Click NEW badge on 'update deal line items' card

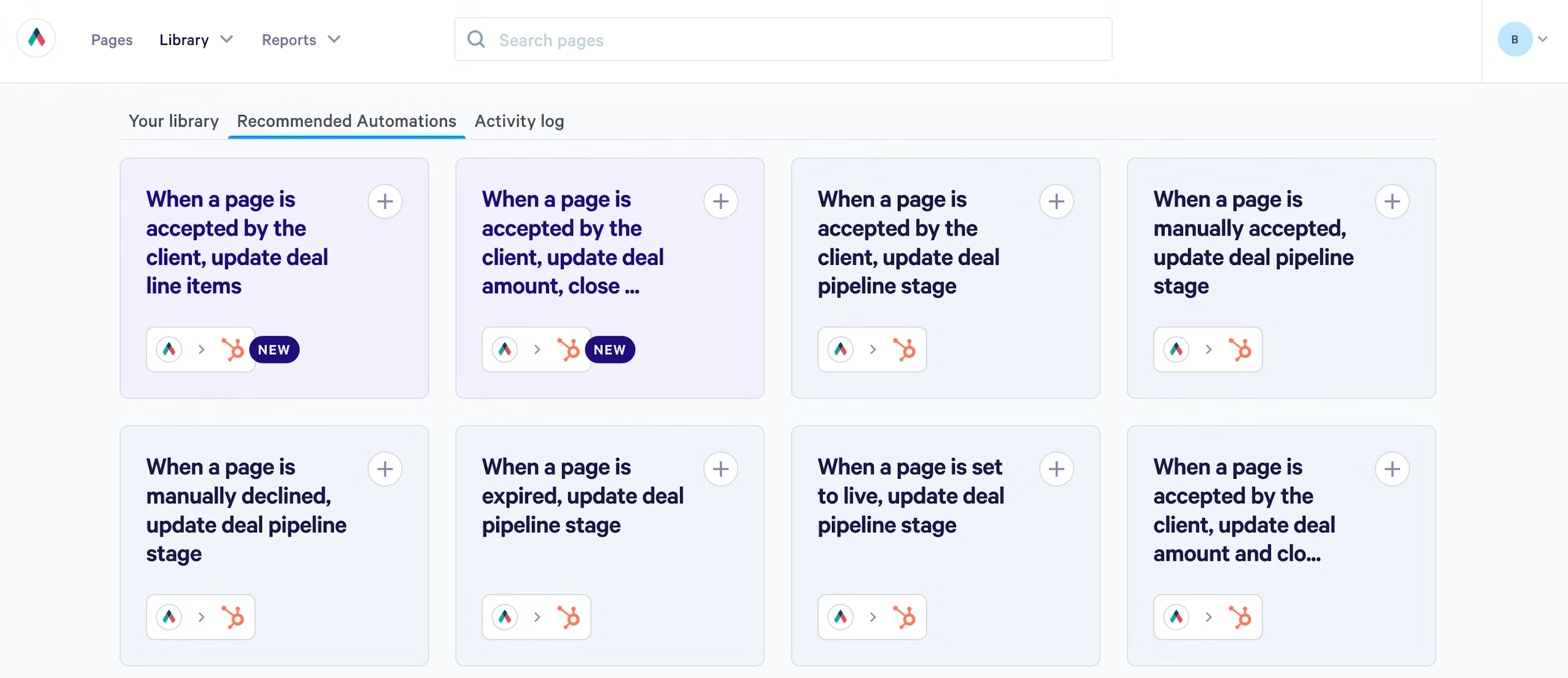274,349
